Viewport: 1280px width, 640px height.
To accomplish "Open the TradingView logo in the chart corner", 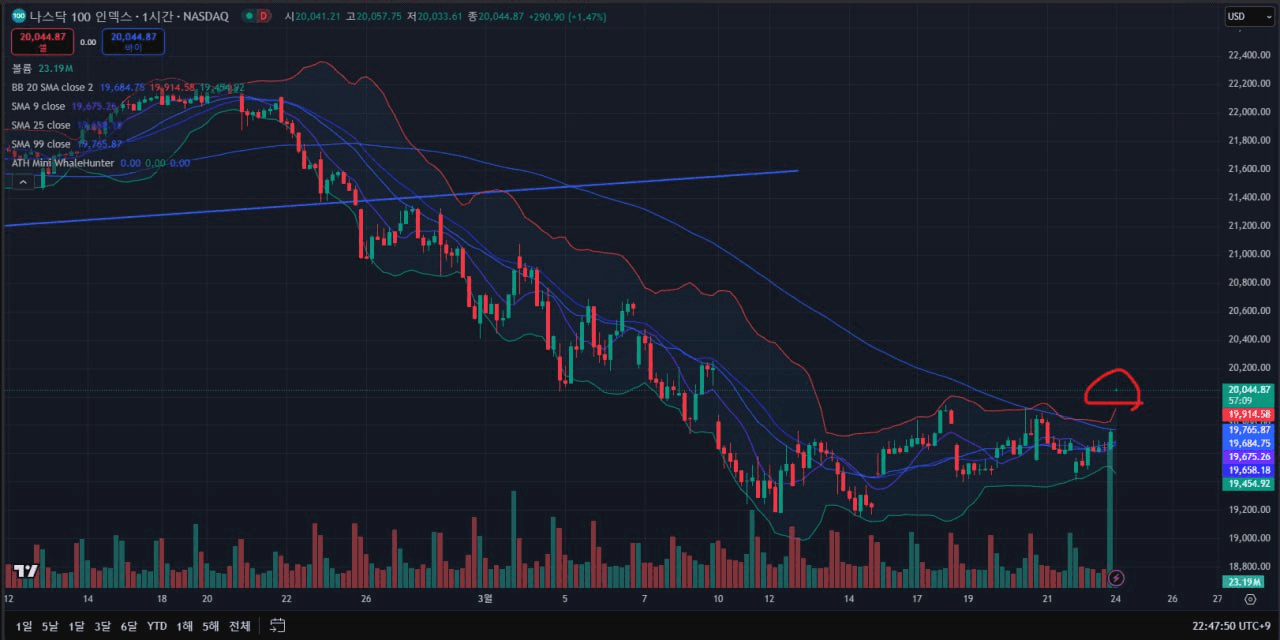I will coord(25,572).
